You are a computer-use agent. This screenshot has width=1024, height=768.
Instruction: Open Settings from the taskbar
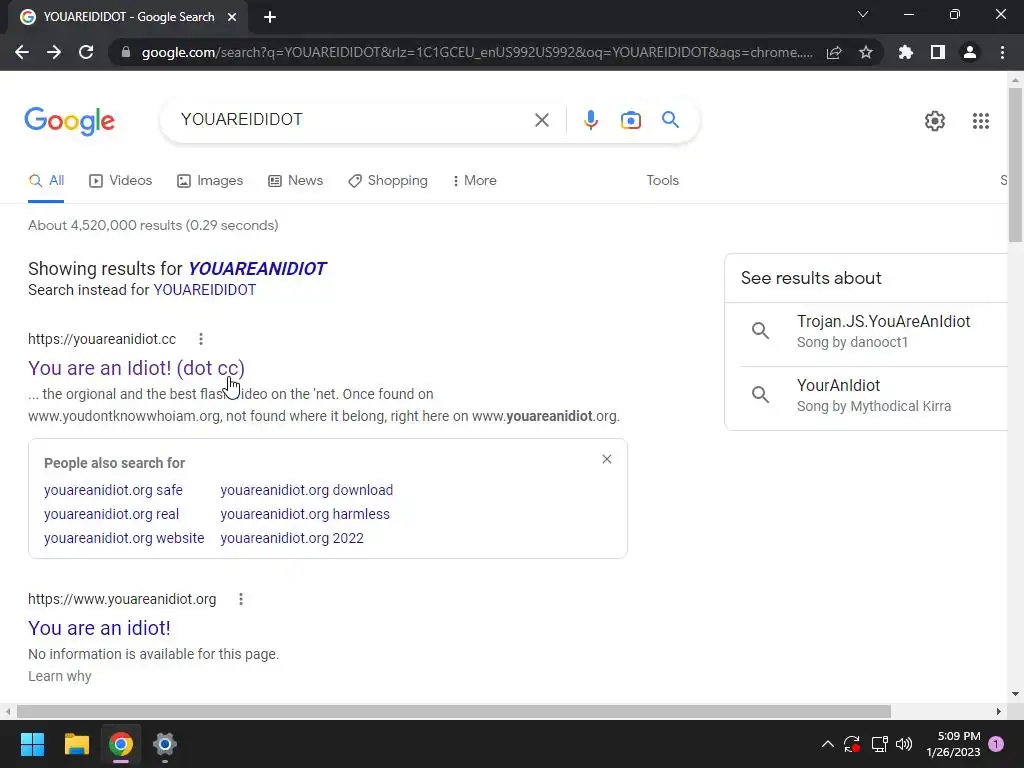pos(165,744)
